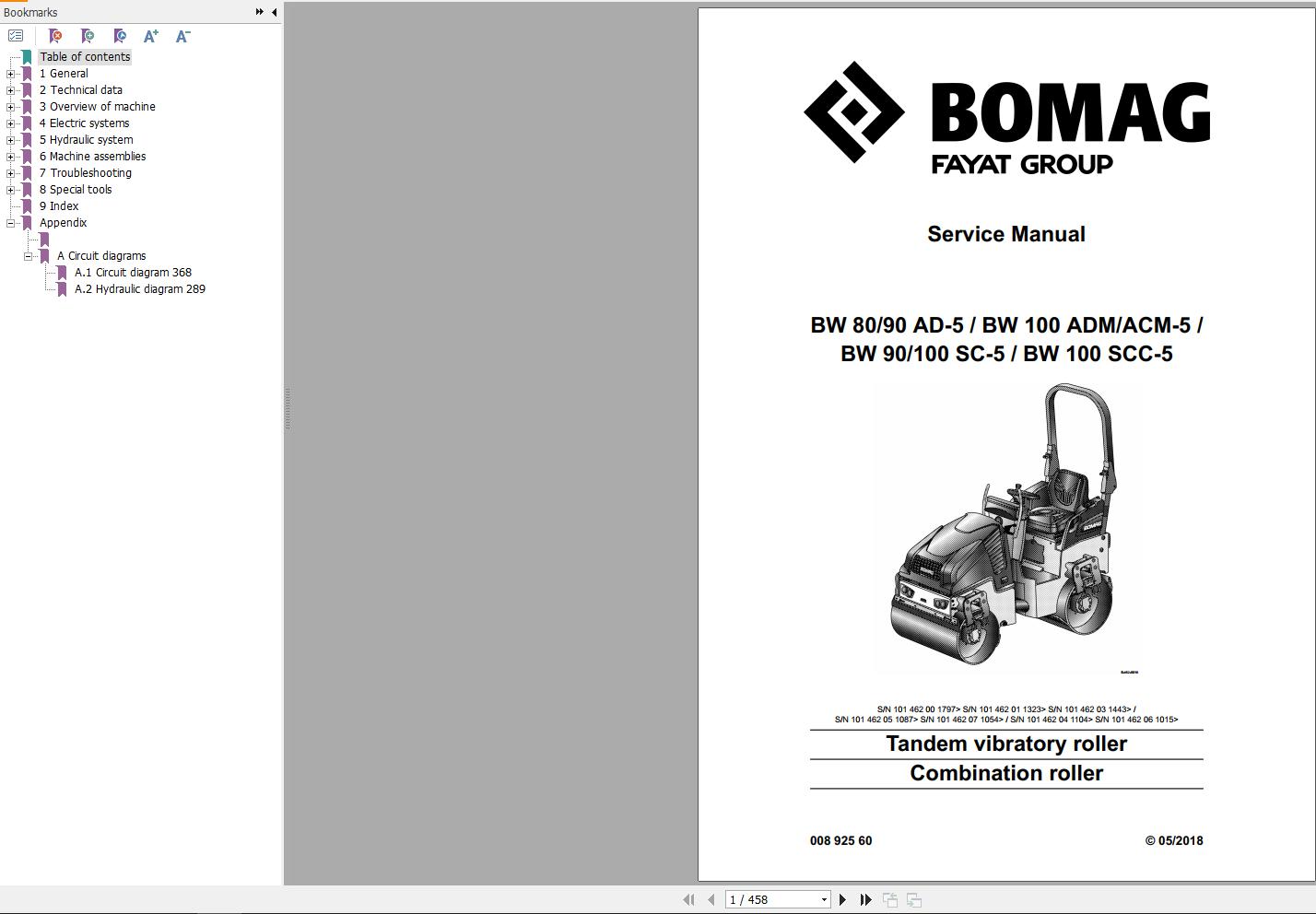
Task: Jump to the last page
Action: pos(865,899)
